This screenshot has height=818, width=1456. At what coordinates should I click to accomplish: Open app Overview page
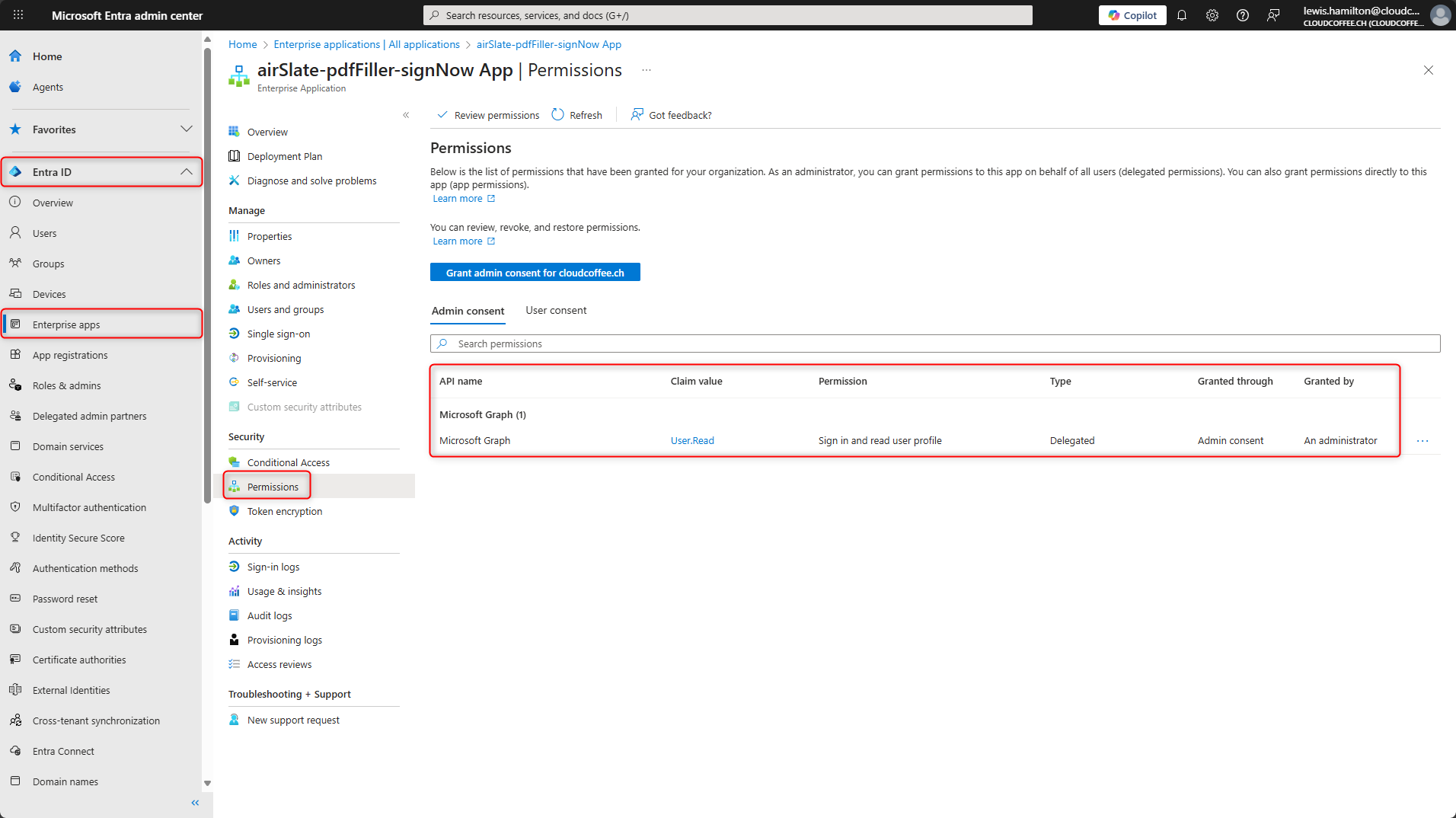[267, 132]
